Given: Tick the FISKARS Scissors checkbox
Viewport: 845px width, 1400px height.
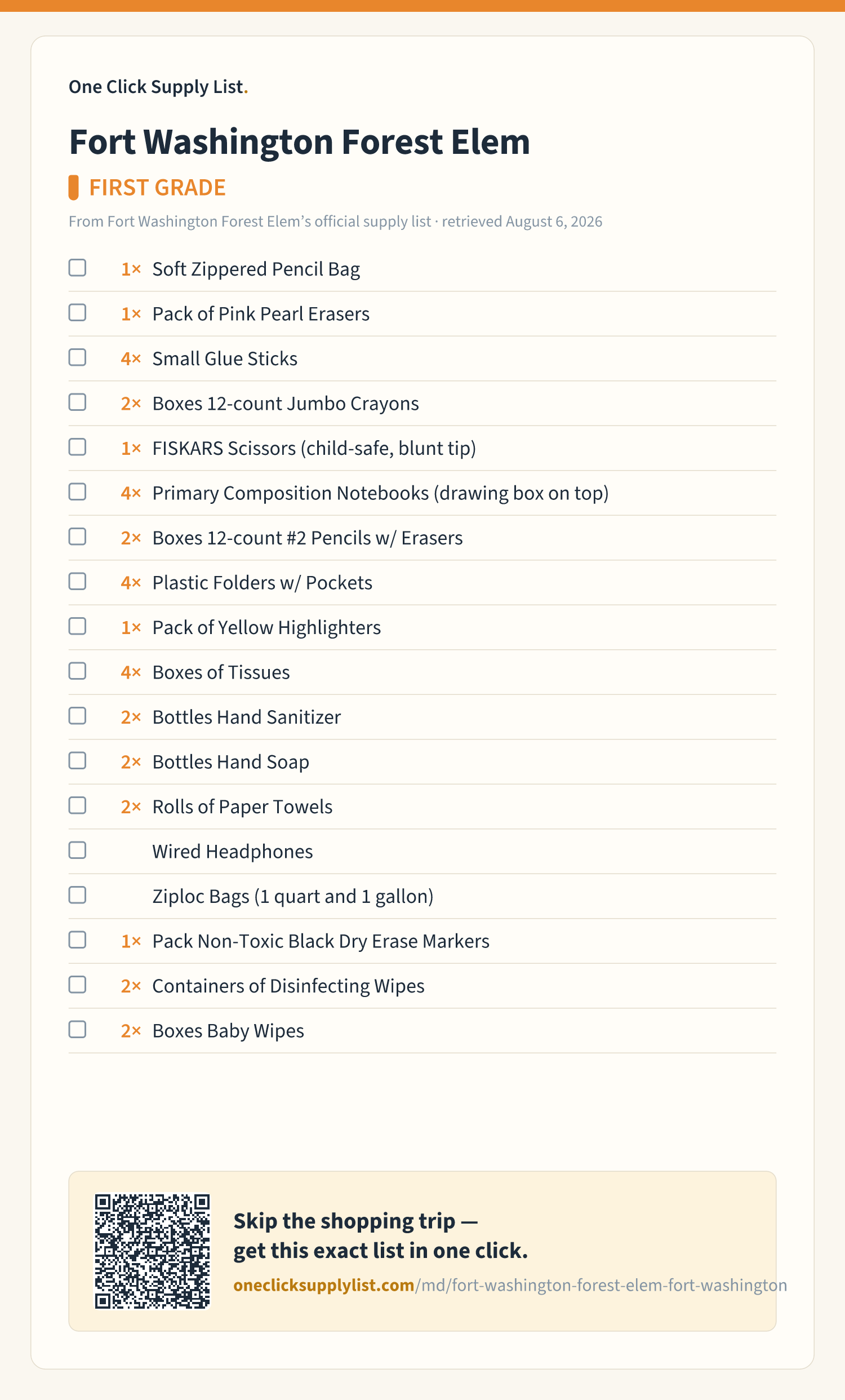Looking at the screenshot, I should 77,447.
